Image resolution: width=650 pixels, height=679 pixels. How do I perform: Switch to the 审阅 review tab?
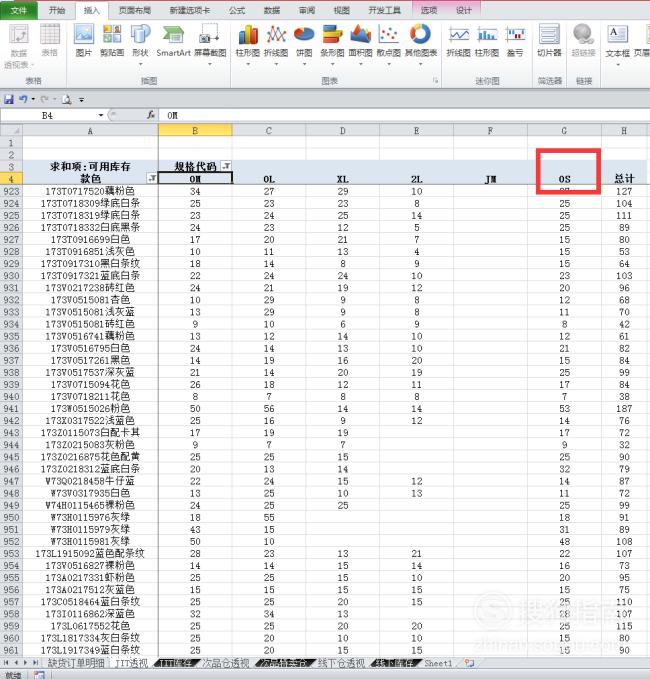pyautogui.click(x=307, y=10)
